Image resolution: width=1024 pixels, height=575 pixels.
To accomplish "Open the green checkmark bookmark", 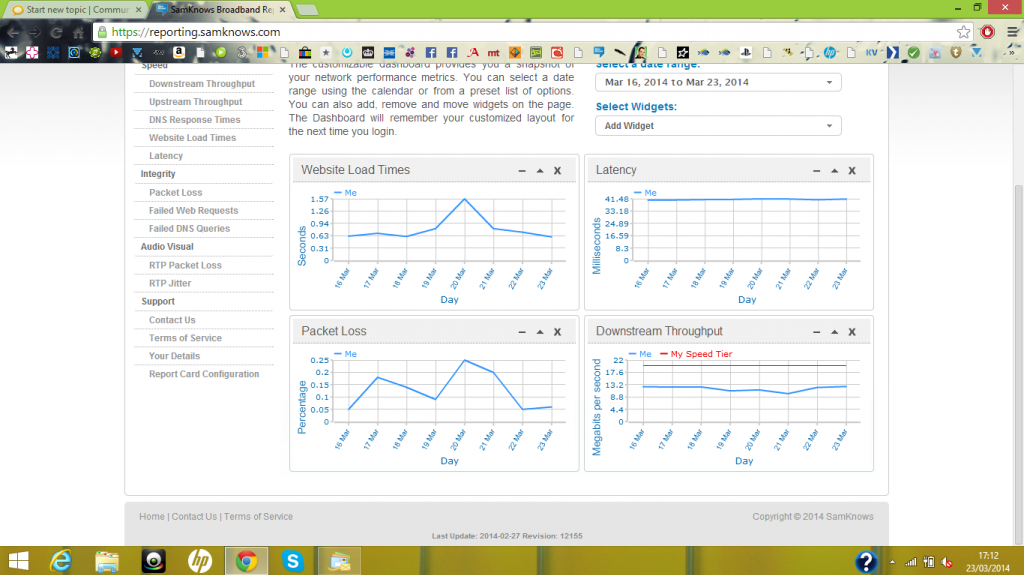I will [x=914, y=52].
